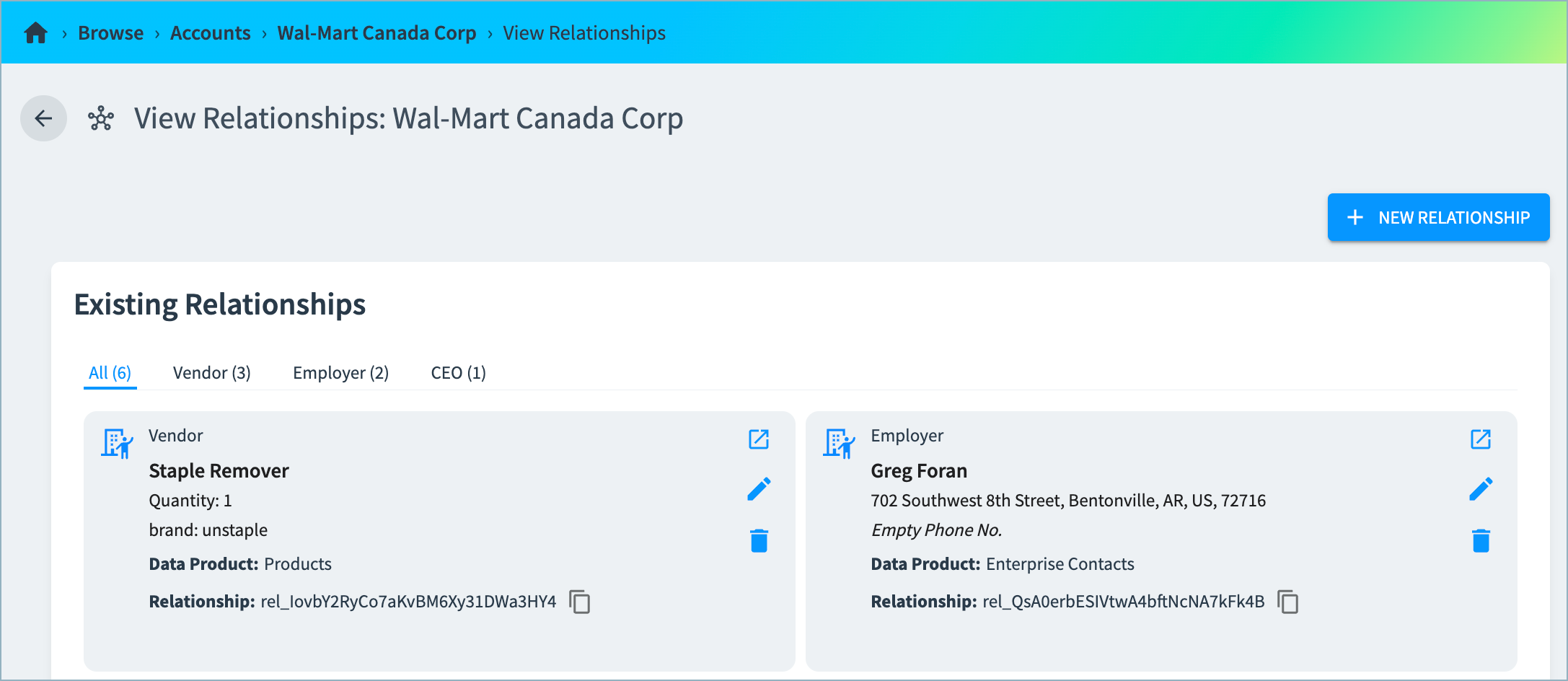Create a new relationship
The width and height of the screenshot is (1568, 681).
tap(1438, 217)
